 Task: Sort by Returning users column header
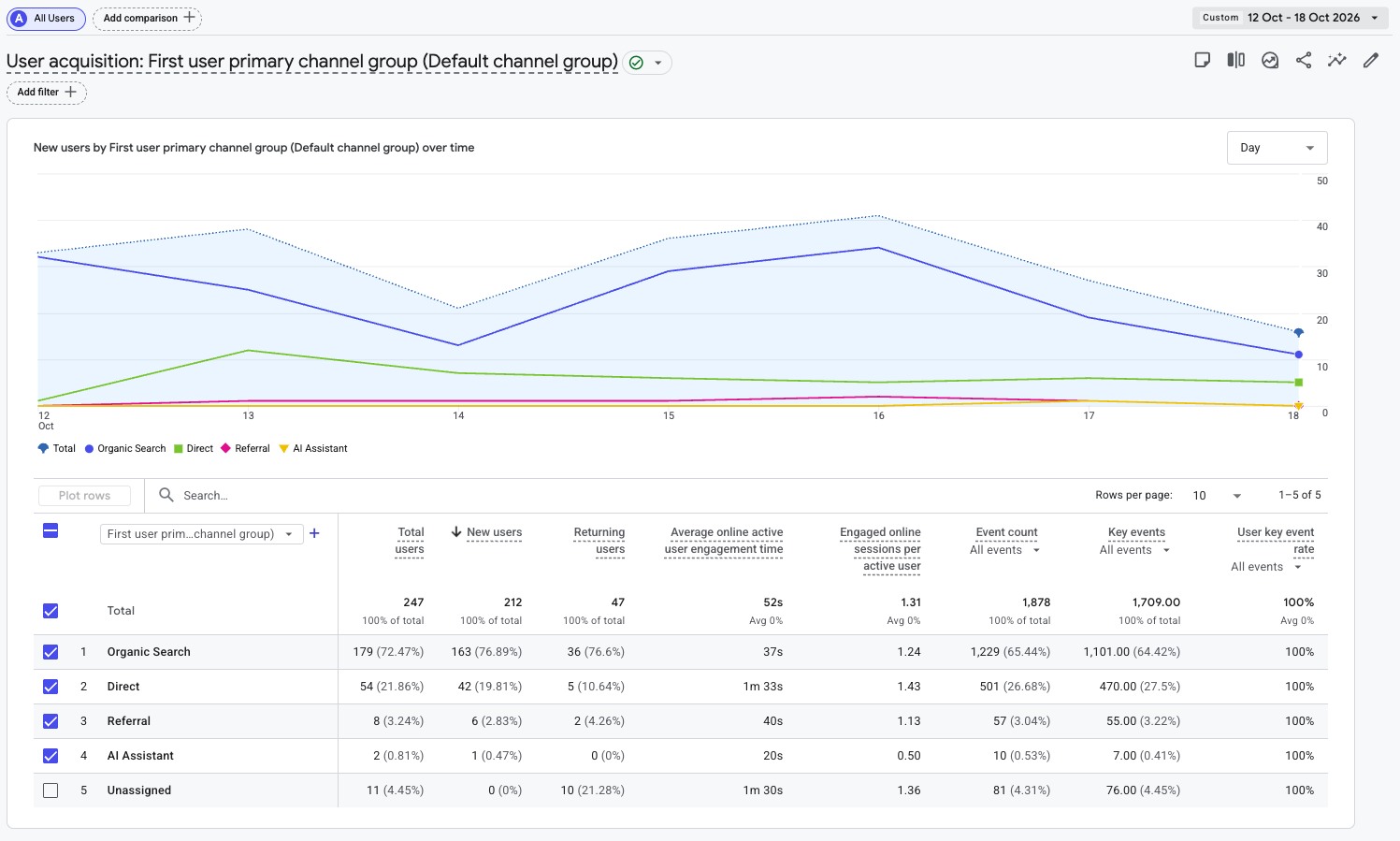[599, 541]
